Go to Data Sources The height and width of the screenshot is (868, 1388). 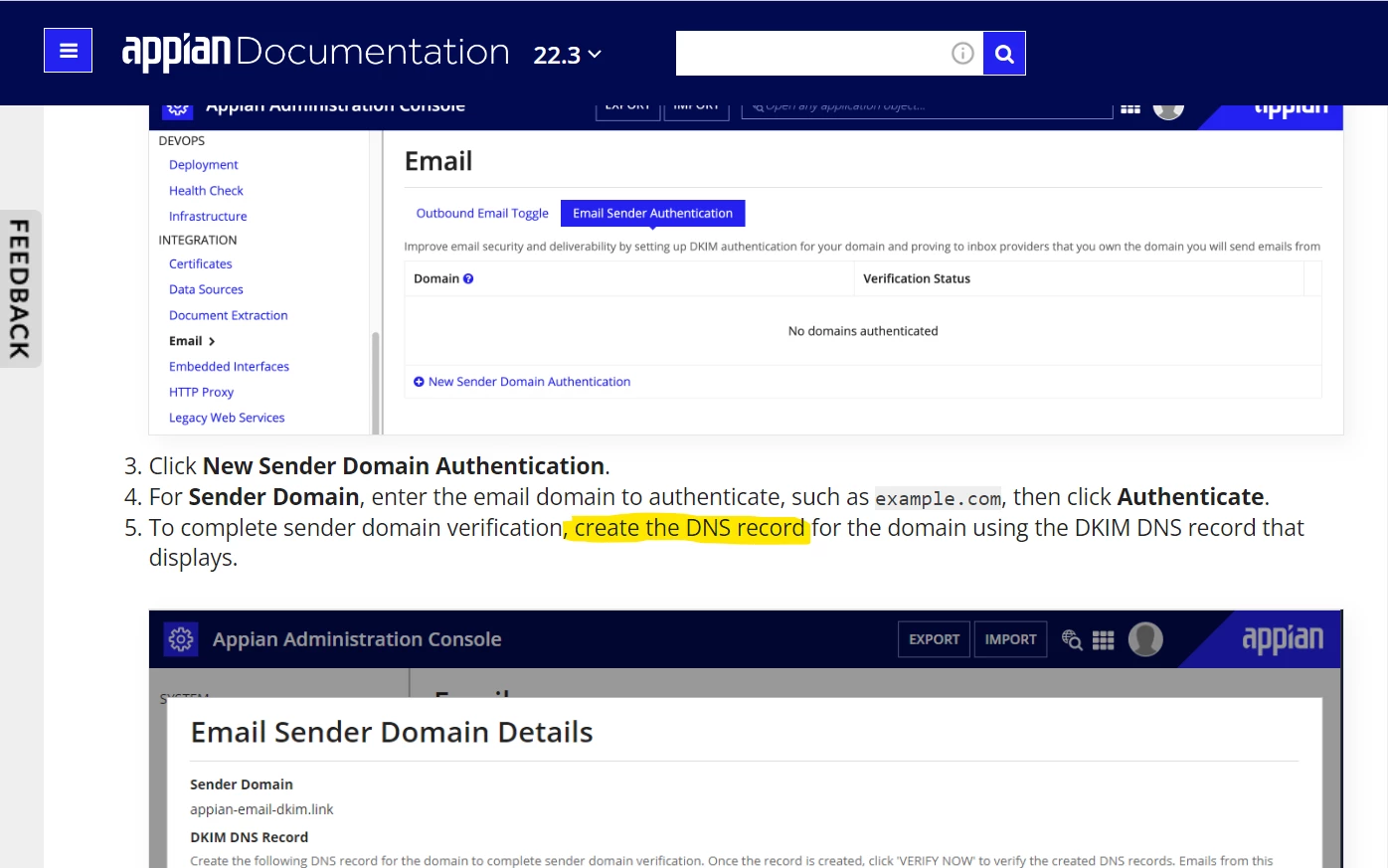pyautogui.click(x=206, y=290)
